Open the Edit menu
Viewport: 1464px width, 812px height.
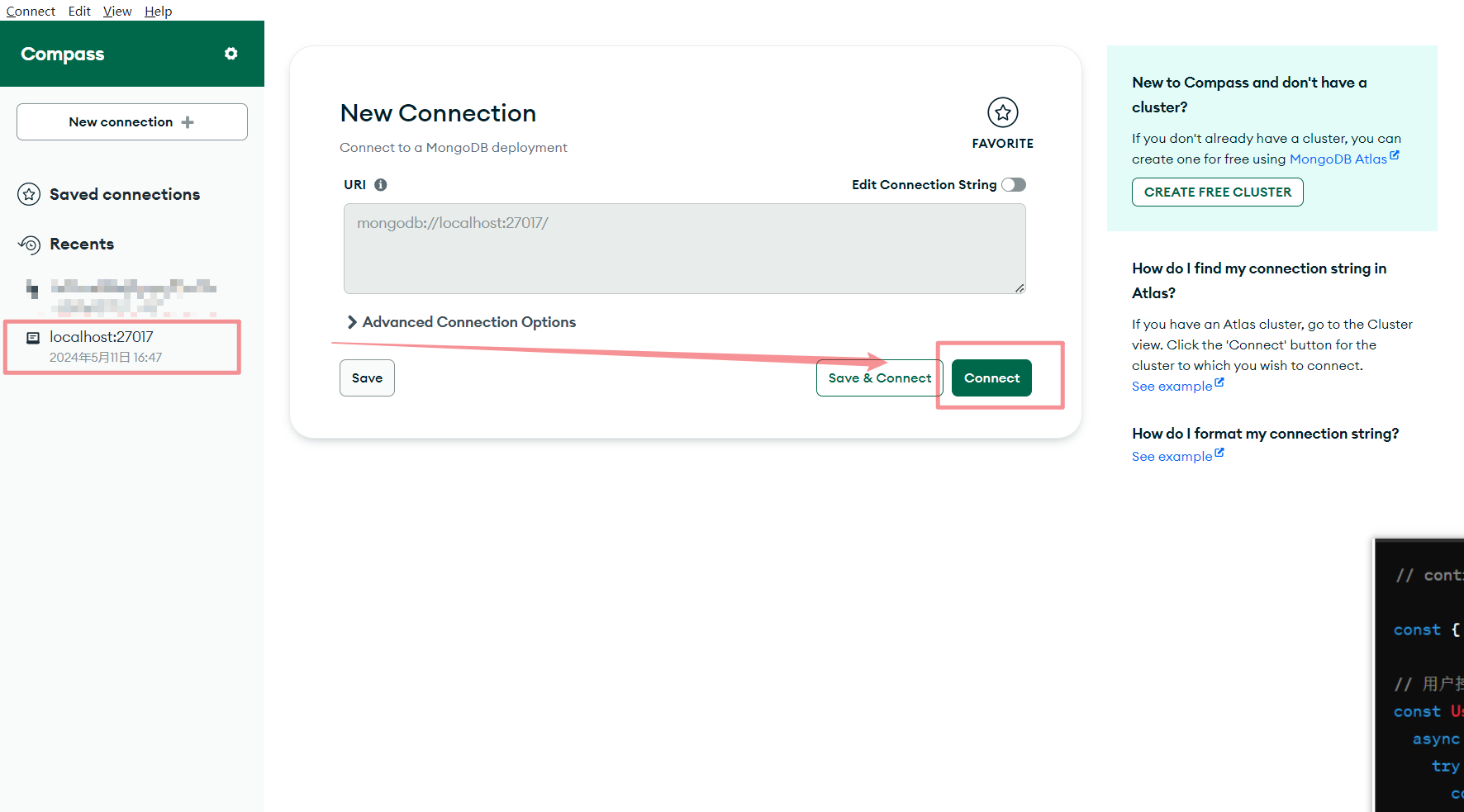click(x=79, y=11)
